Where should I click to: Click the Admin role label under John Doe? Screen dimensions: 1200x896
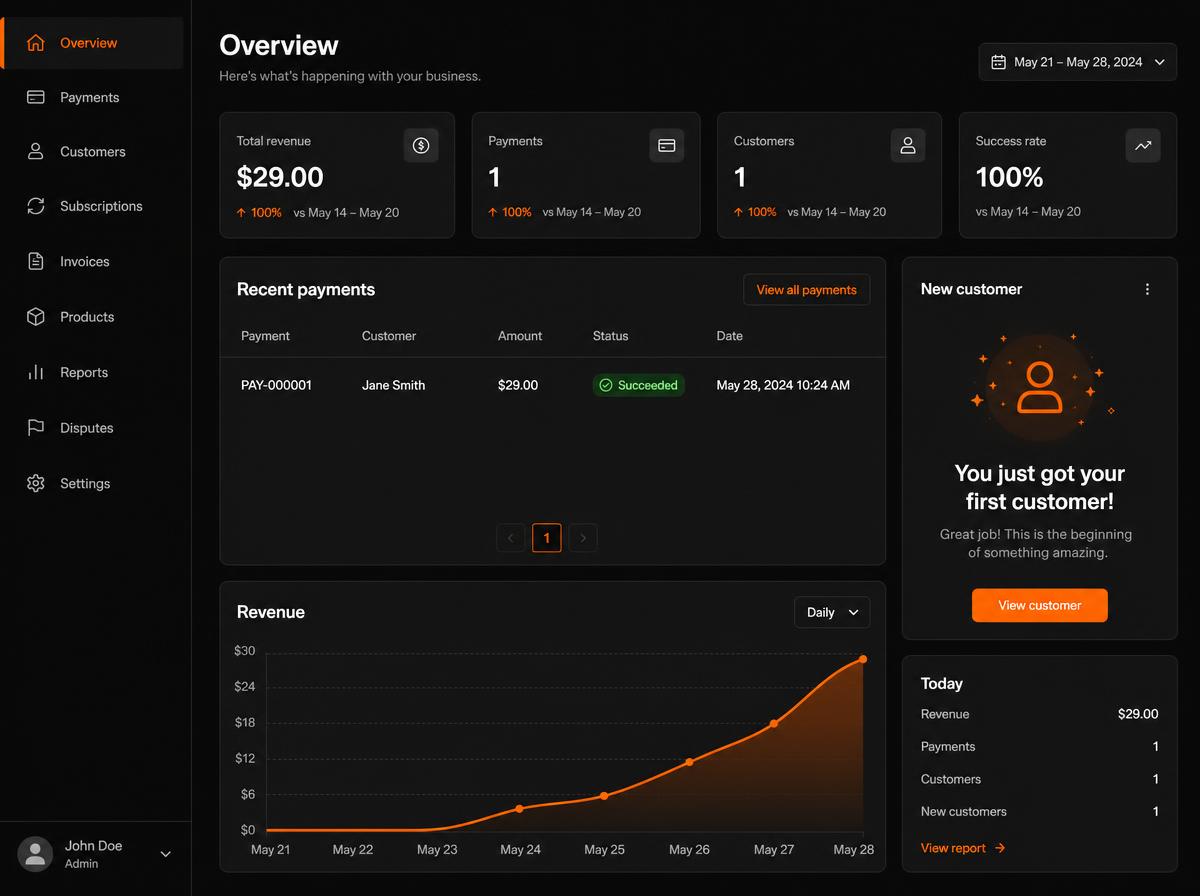[x=81, y=864]
